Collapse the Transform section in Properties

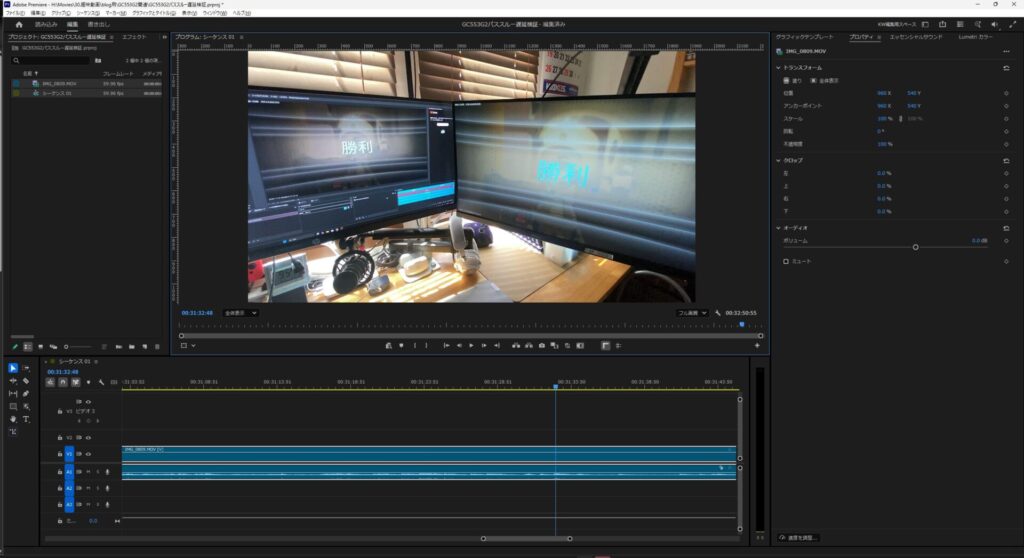pos(779,67)
